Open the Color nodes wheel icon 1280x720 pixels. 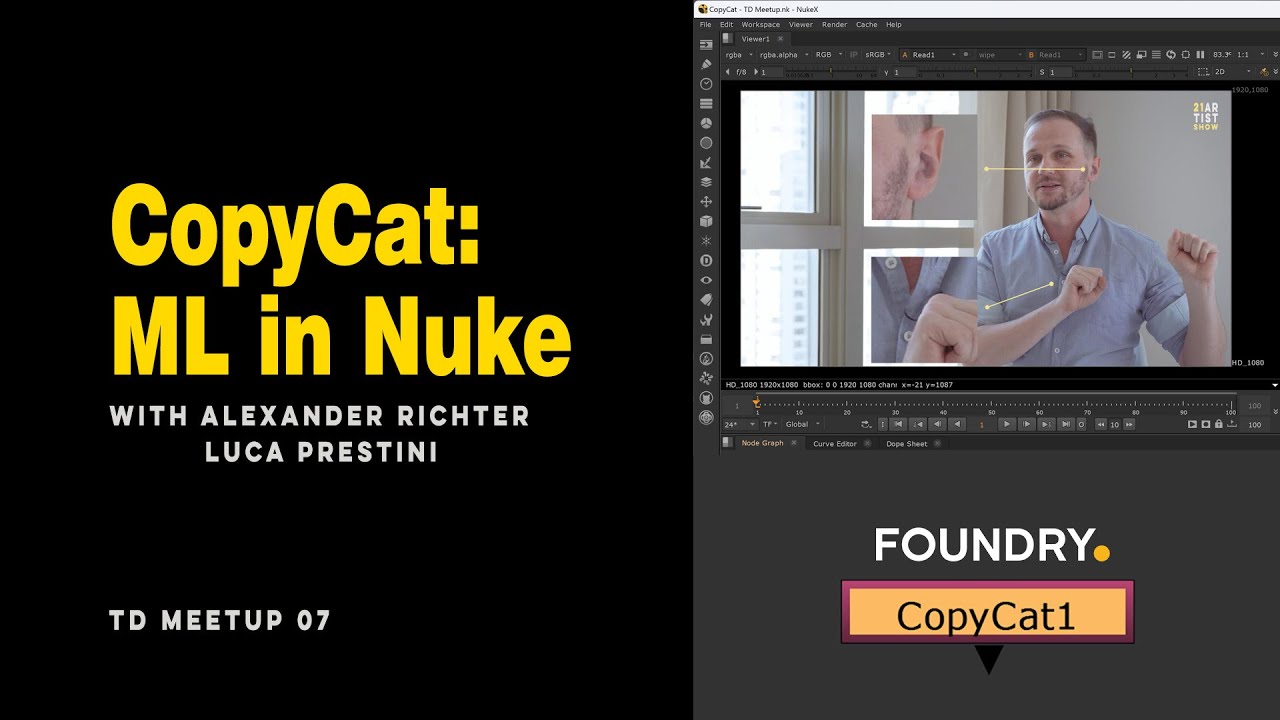(x=706, y=123)
